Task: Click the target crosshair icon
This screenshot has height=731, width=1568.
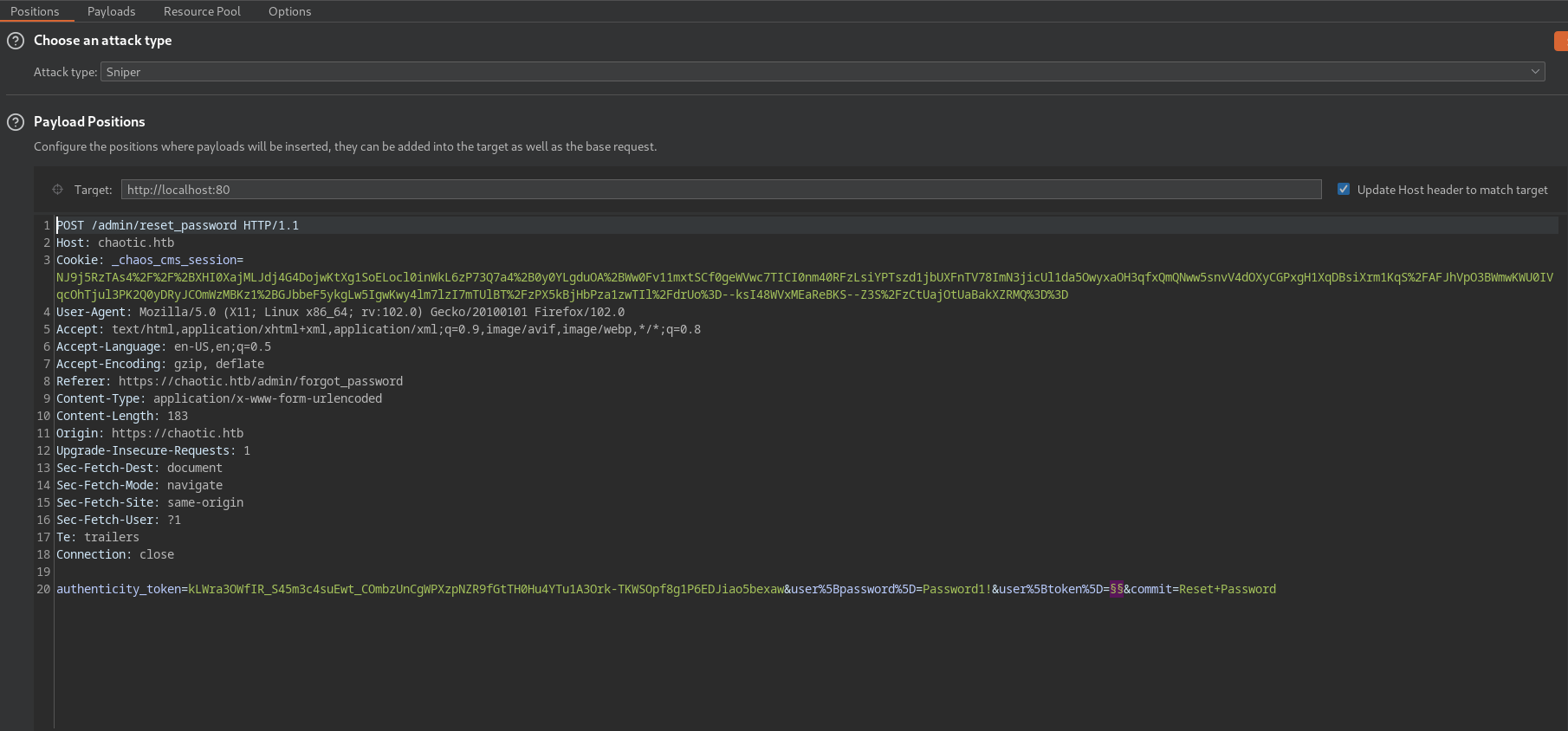Action: coord(57,190)
